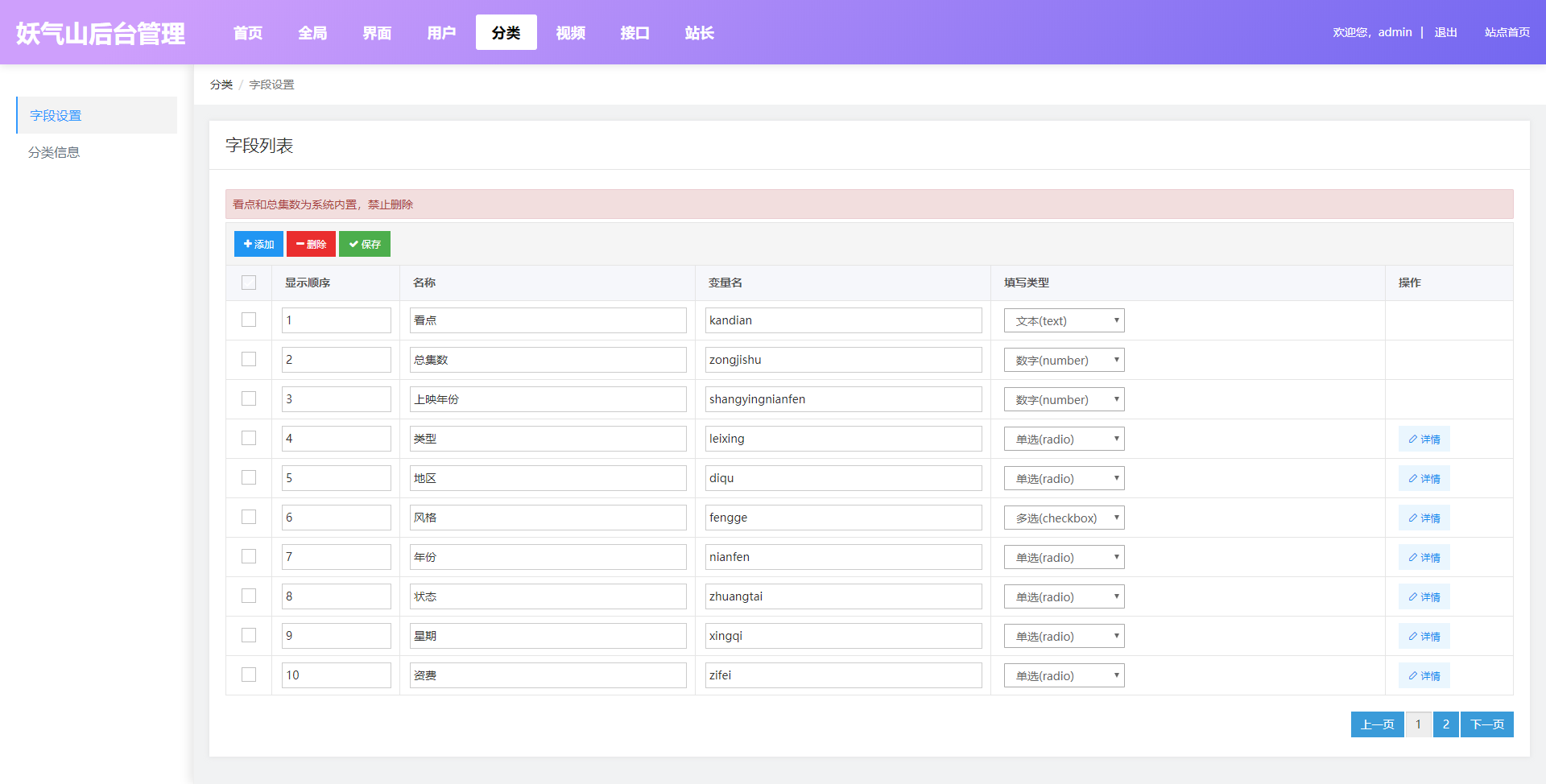Check the box for the 年份 row
Image resolution: width=1546 pixels, height=784 pixels.
tap(249, 556)
